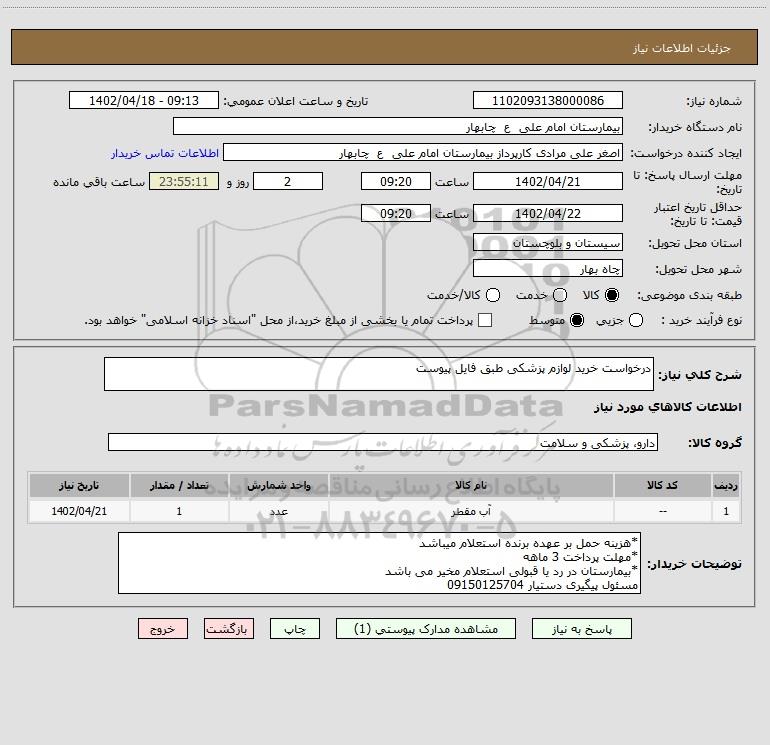The height and width of the screenshot is (745, 770).
Task: Click the واحد شمارش column header
Action: click(278, 485)
